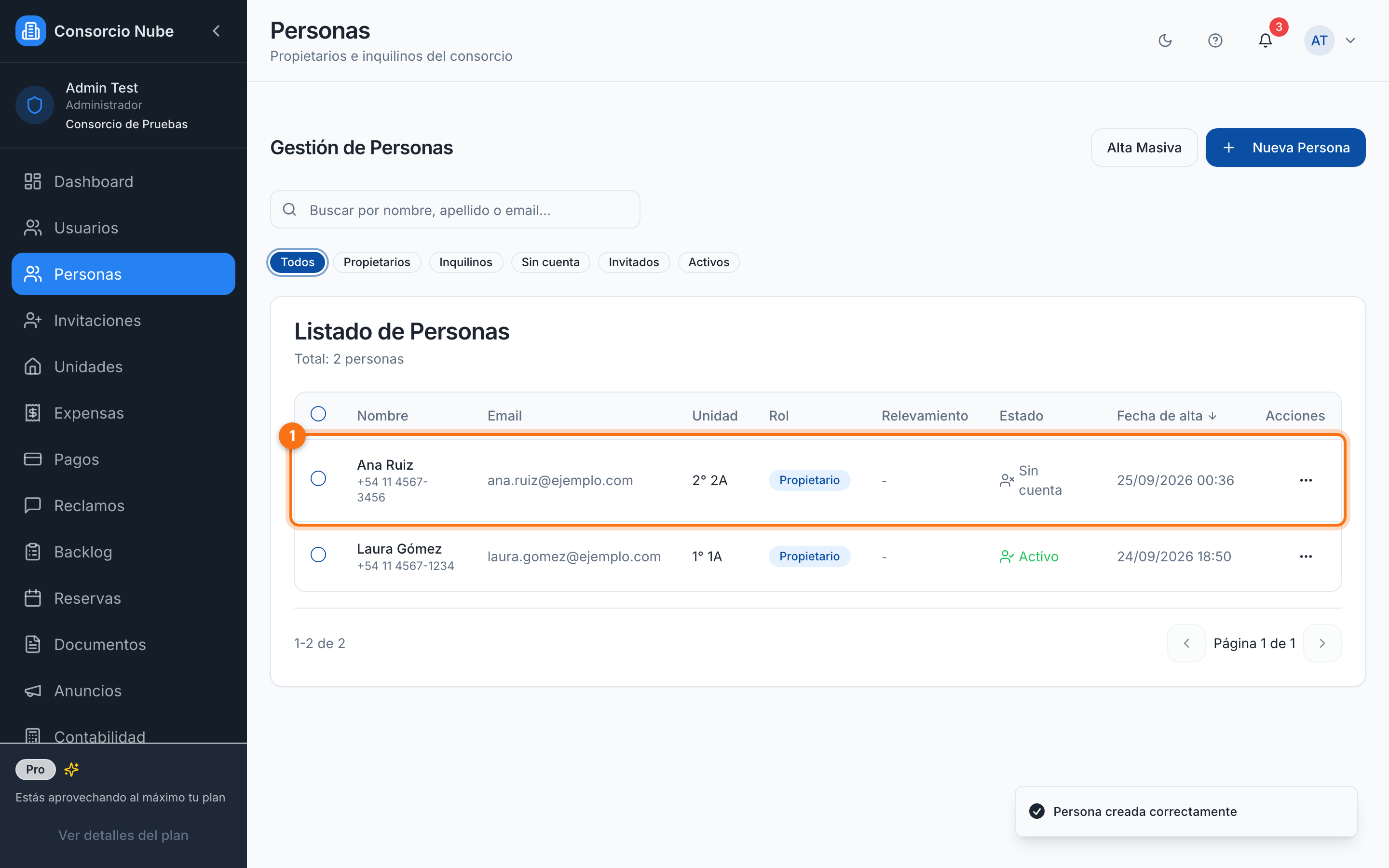1389x868 pixels.
Task: Click the Alta Masiva button
Action: 1144,148
